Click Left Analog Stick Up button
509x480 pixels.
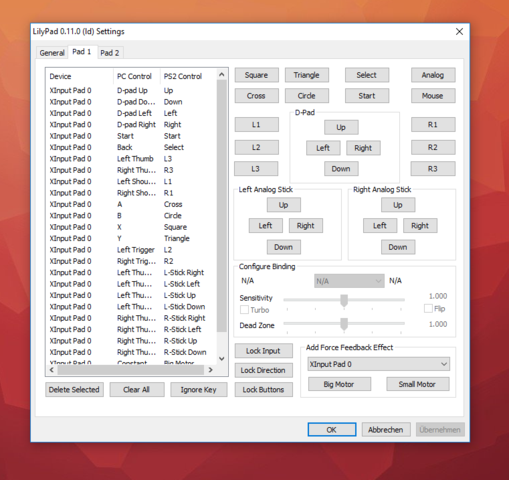click(284, 205)
